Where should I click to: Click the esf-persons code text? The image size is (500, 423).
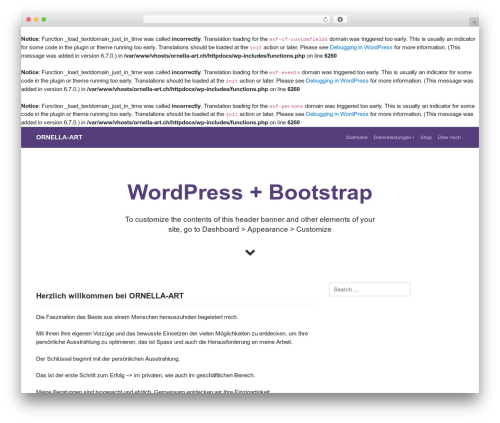tap(286, 106)
